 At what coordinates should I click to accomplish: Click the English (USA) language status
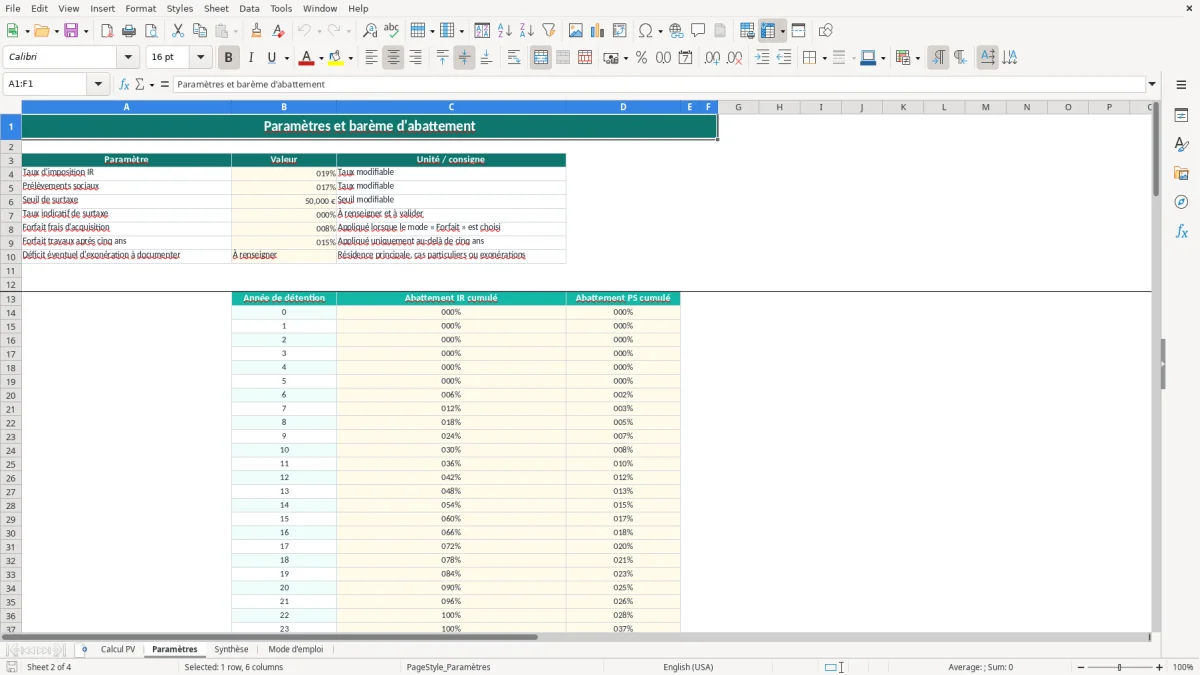point(688,667)
